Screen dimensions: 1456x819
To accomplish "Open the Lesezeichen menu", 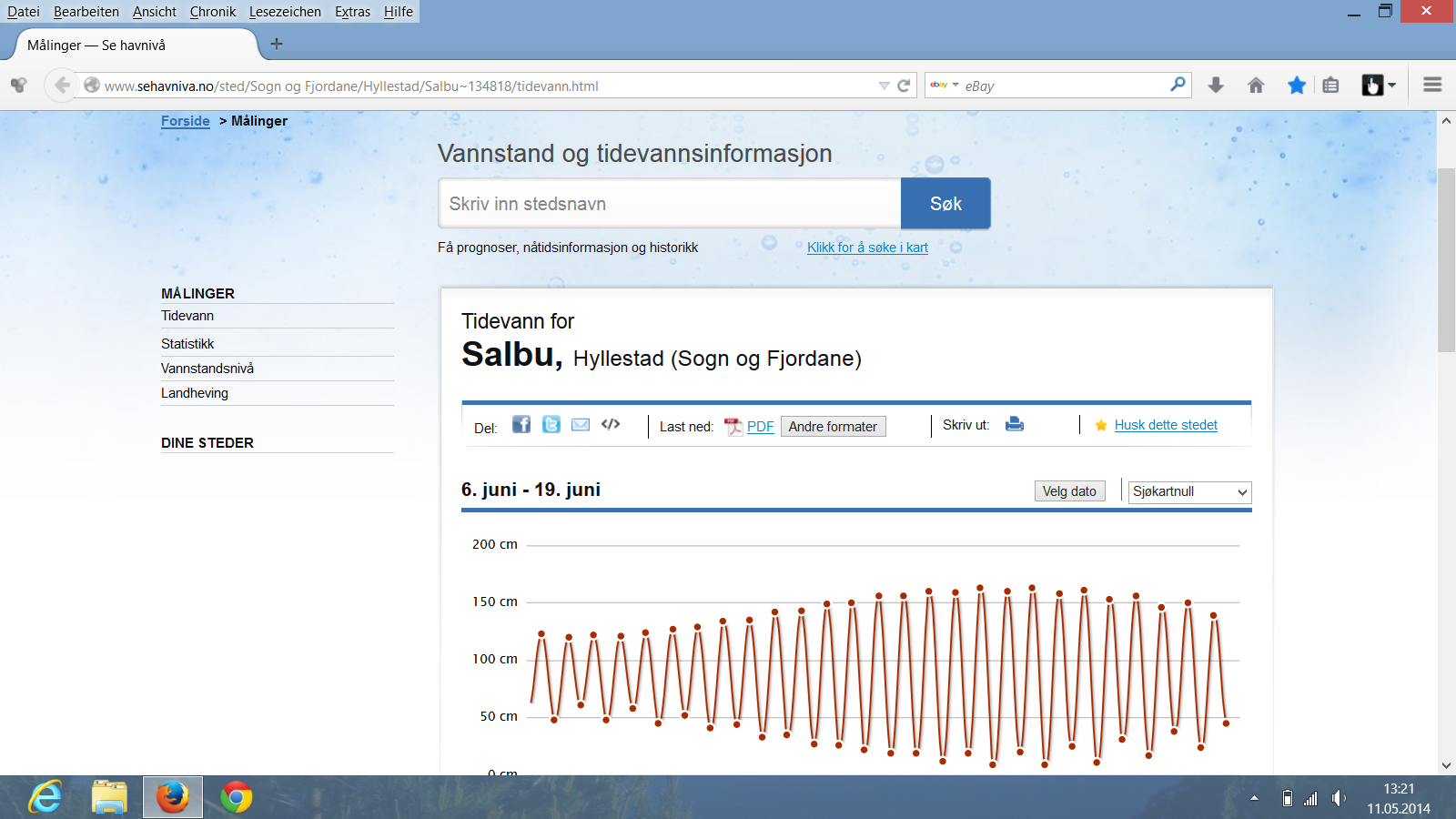I will point(285,12).
